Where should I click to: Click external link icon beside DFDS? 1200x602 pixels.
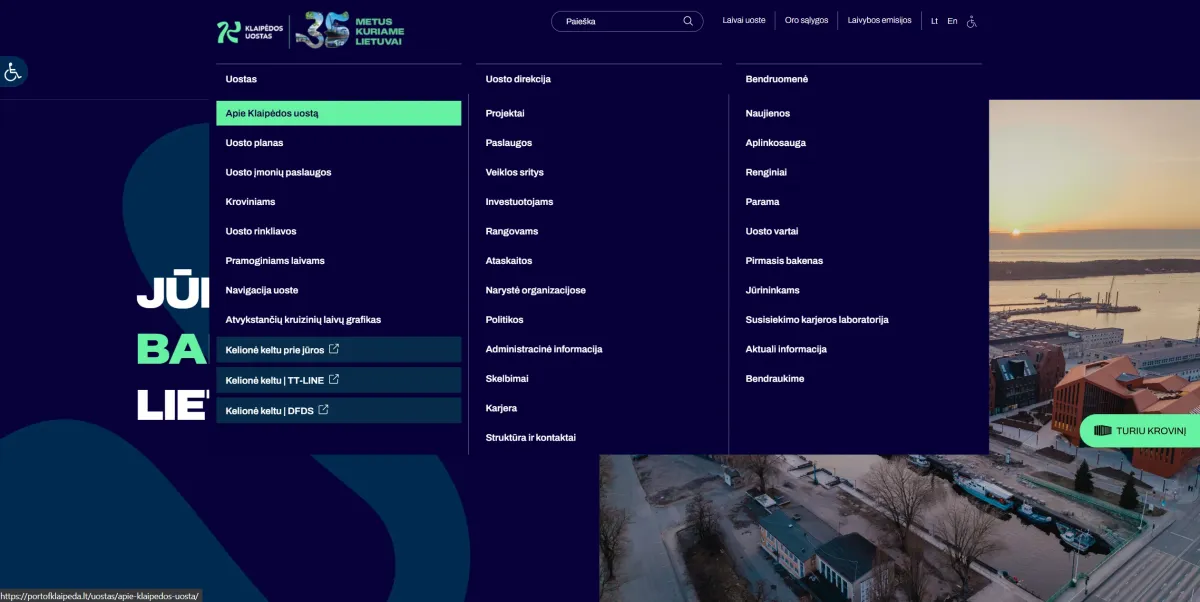point(323,410)
